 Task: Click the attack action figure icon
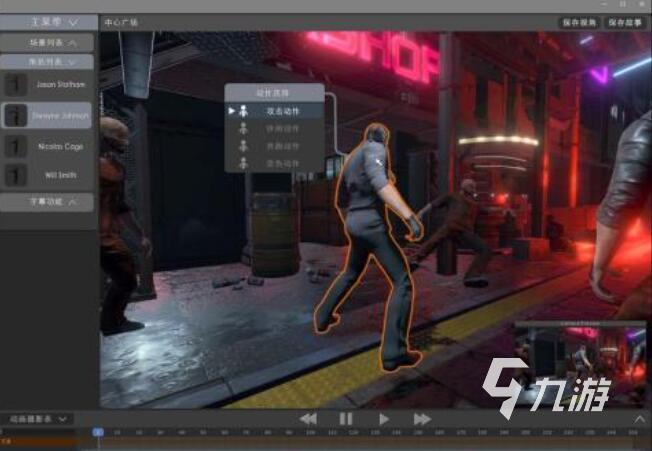click(x=243, y=111)
